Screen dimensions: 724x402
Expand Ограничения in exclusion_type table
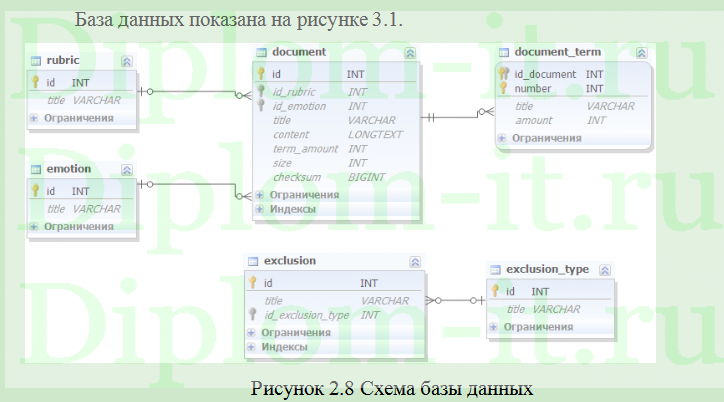pos(494,327)
